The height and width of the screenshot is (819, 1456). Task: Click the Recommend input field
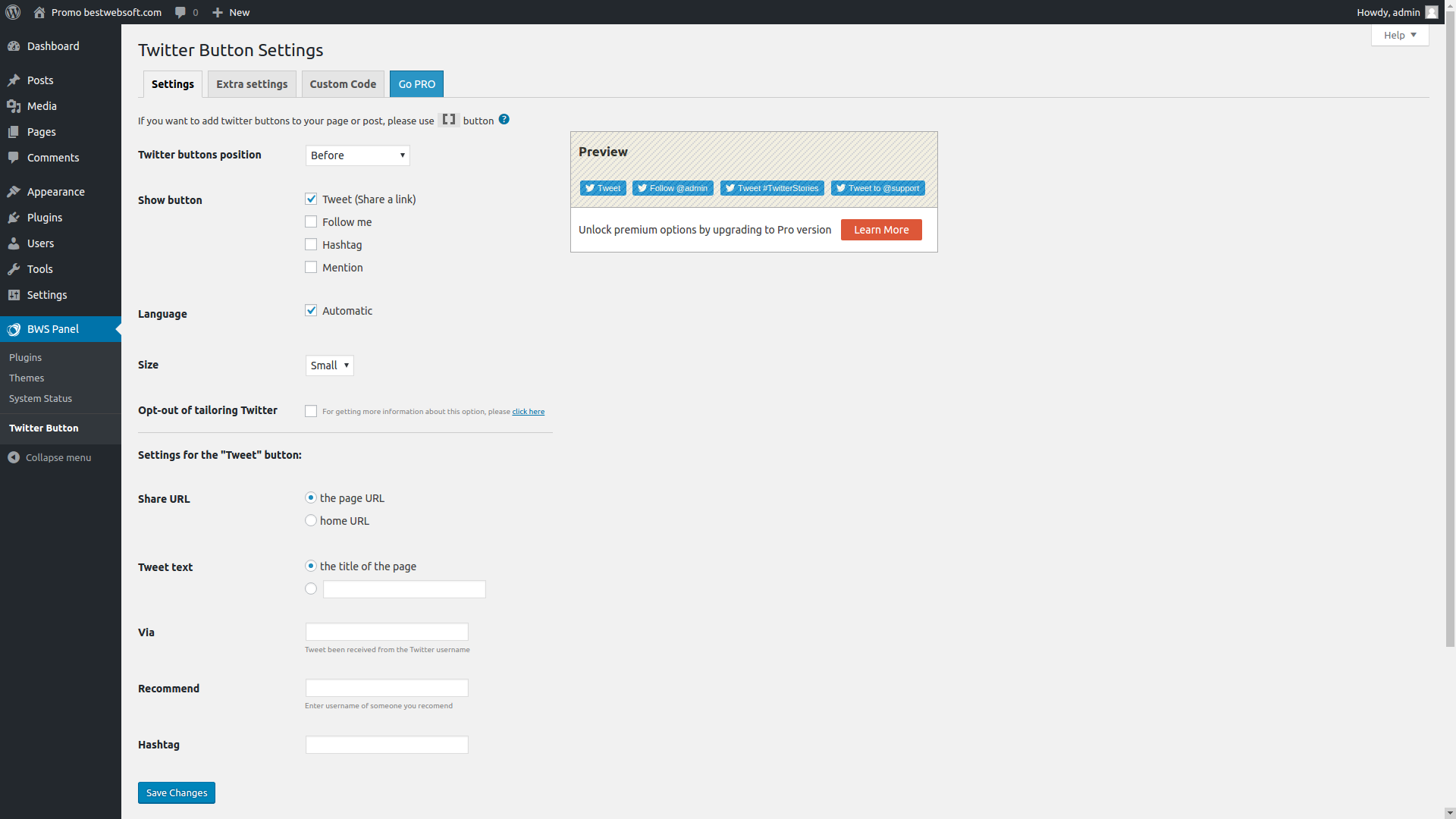point(387,688)
